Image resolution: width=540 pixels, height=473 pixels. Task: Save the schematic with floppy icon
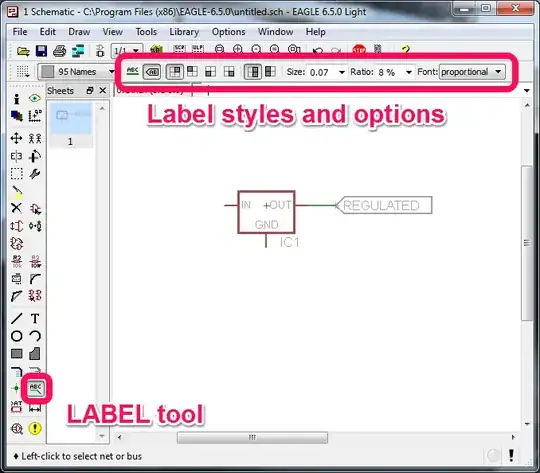(x=41, y=51)
